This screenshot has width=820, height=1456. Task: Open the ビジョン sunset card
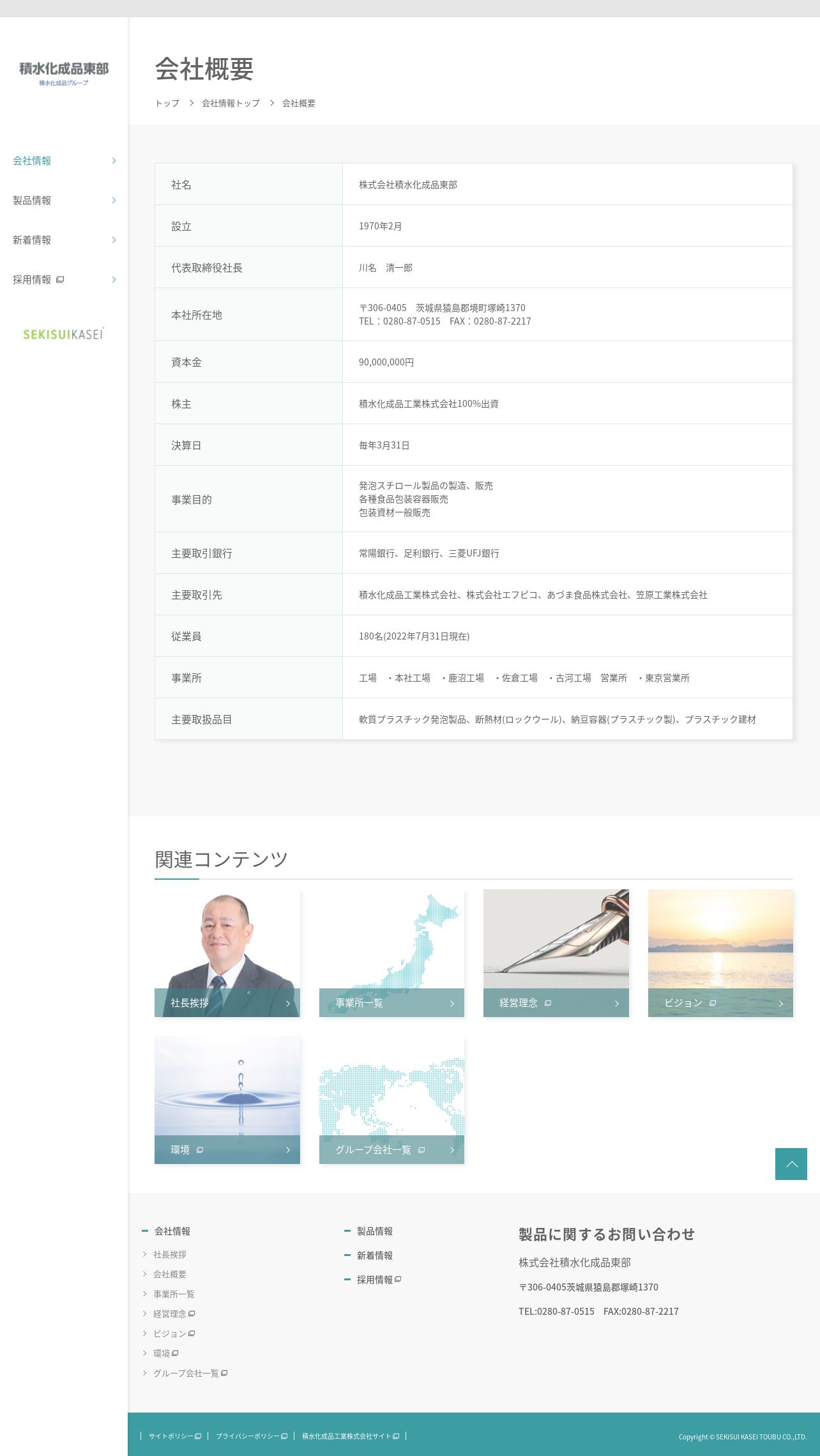pos(720,953)
